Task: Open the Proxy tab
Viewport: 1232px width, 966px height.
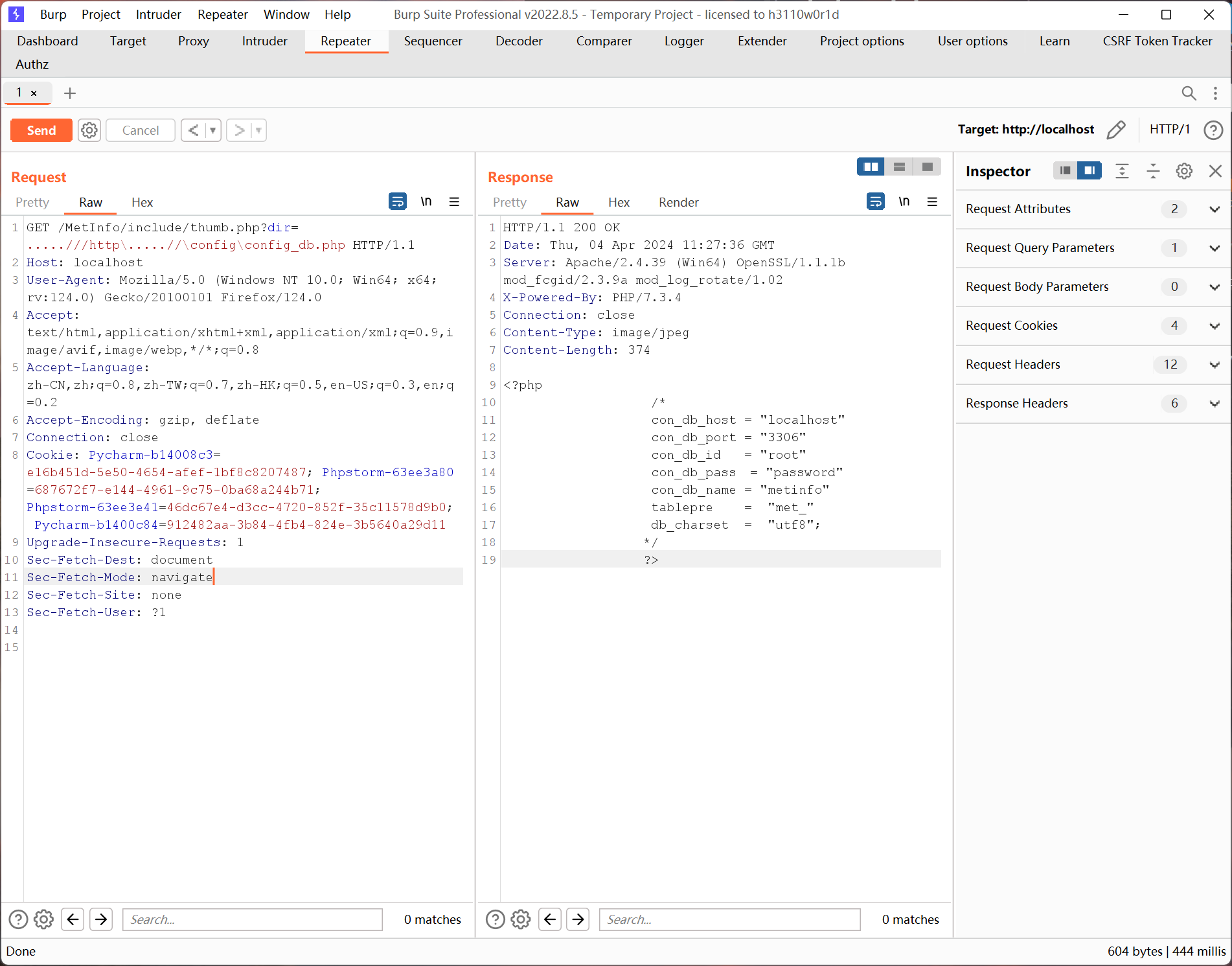Action: click(194, 41)
